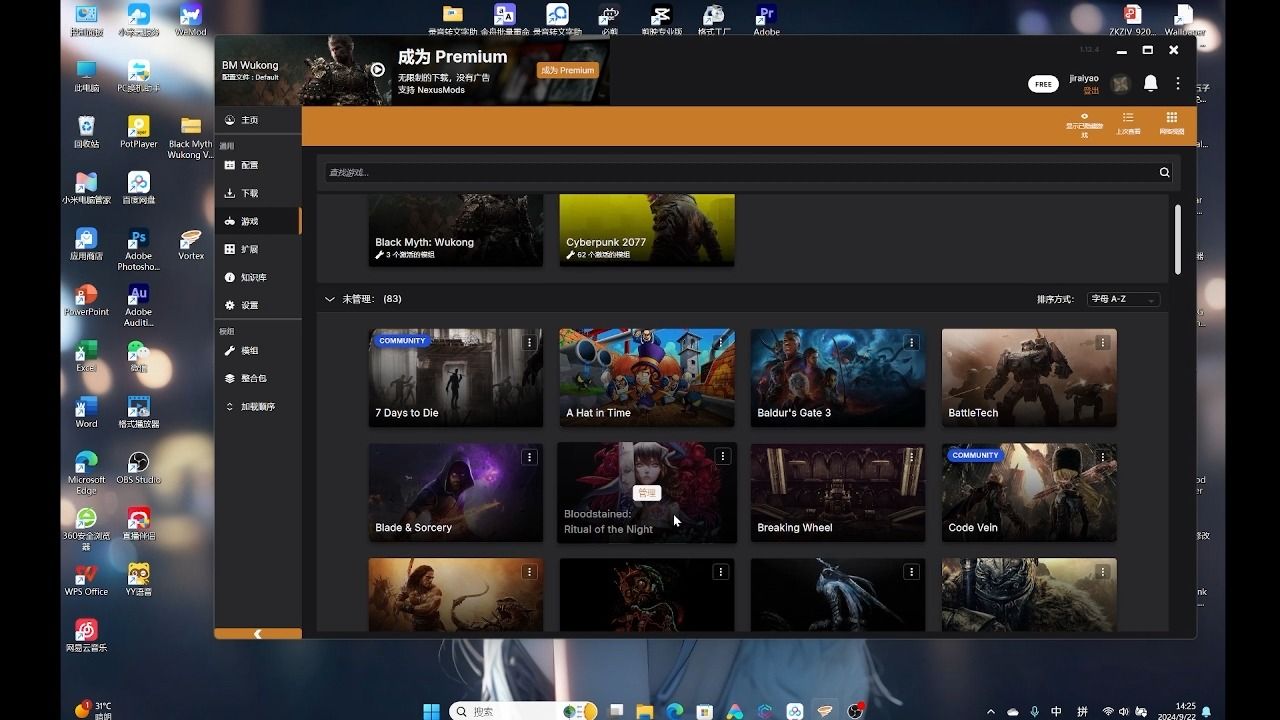Open the notifications bell
This screenshot has height=720, width=1280.
pos(1151,84)
